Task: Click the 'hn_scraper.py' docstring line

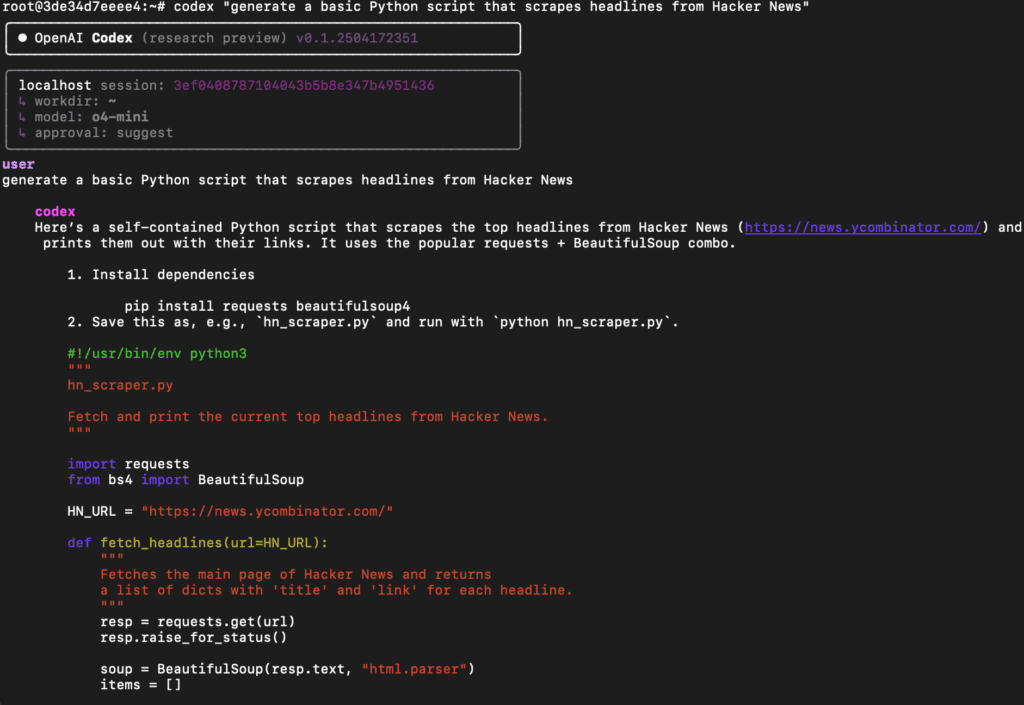Action: pyautogui.click(x=120, y=385)
